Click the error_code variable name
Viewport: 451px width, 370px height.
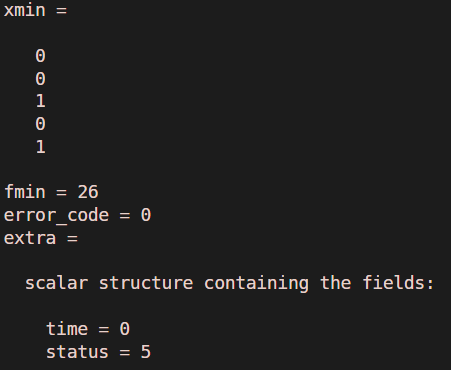coord(56,215)
